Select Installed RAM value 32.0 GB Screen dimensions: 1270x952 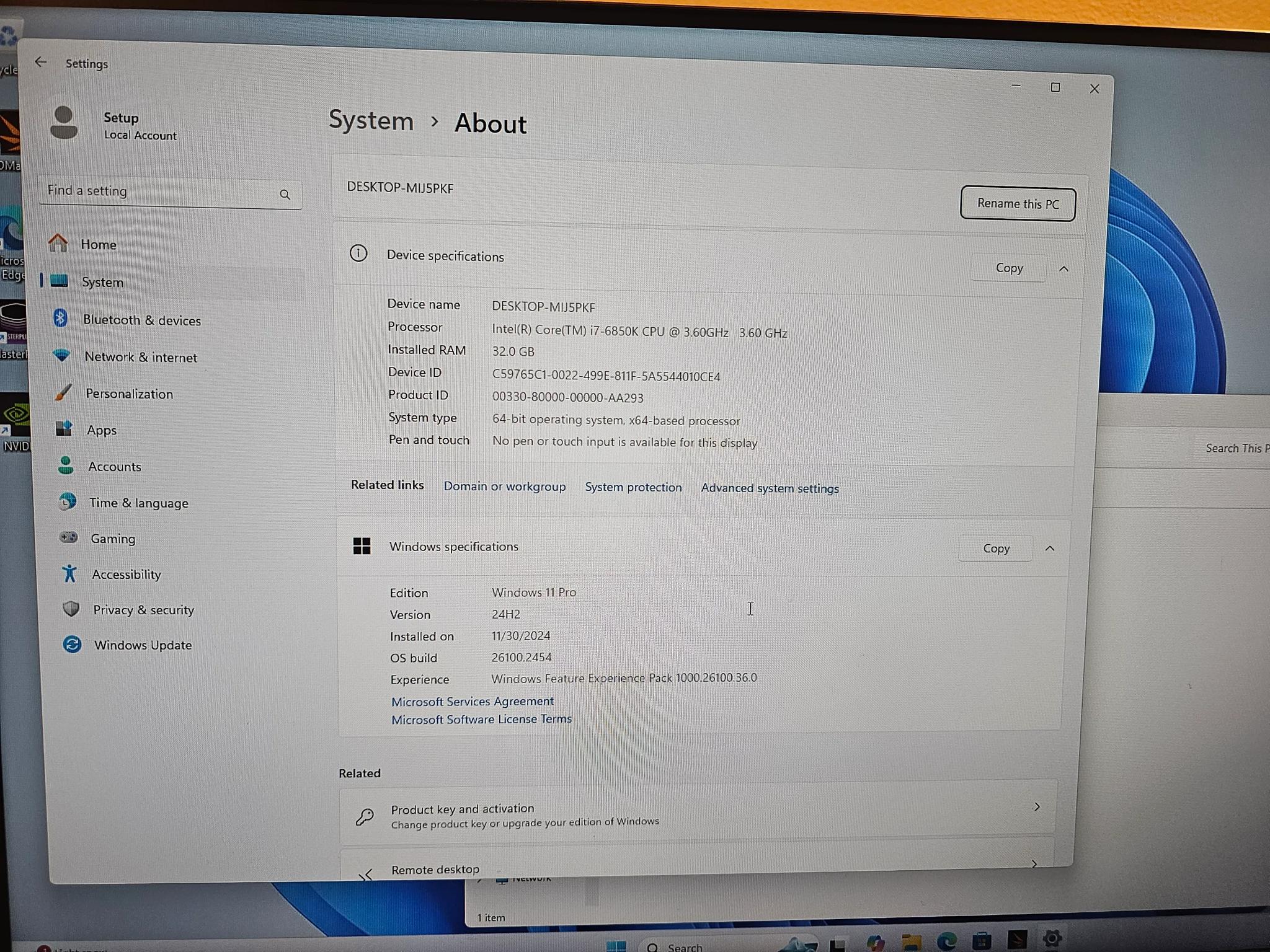click(x=513, y=351)
